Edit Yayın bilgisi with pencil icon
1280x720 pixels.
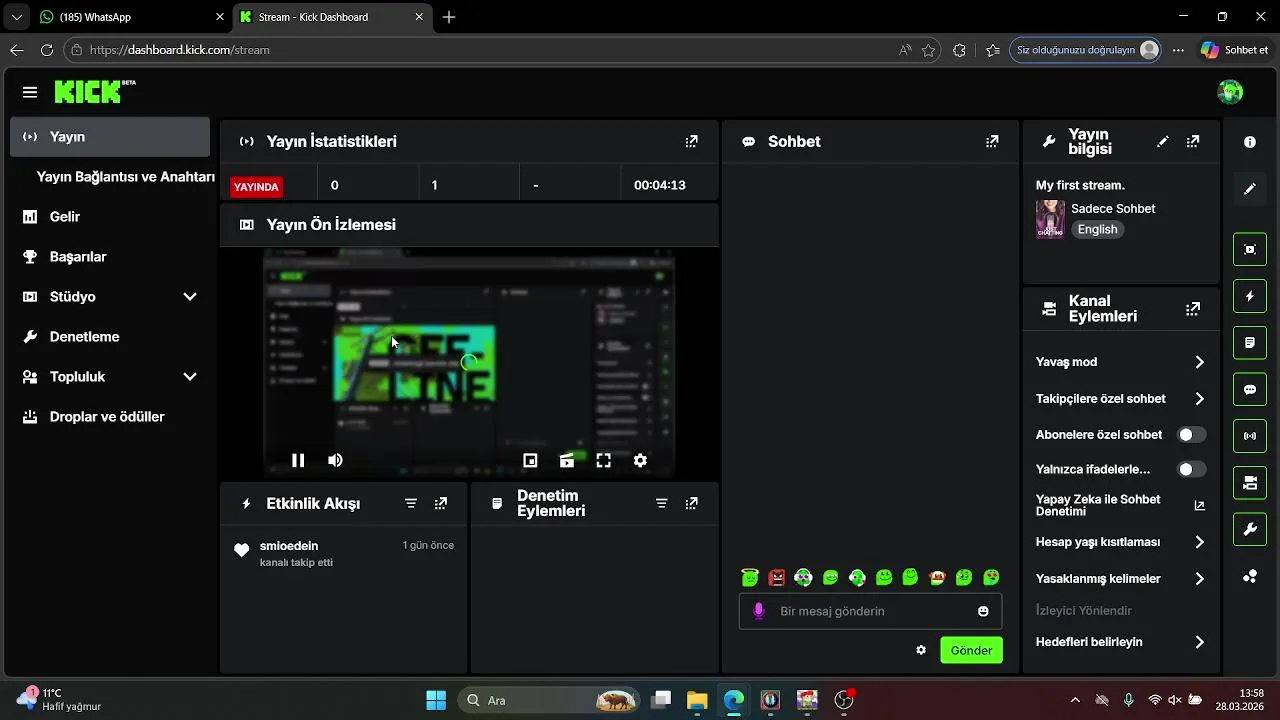point(1162,142)
